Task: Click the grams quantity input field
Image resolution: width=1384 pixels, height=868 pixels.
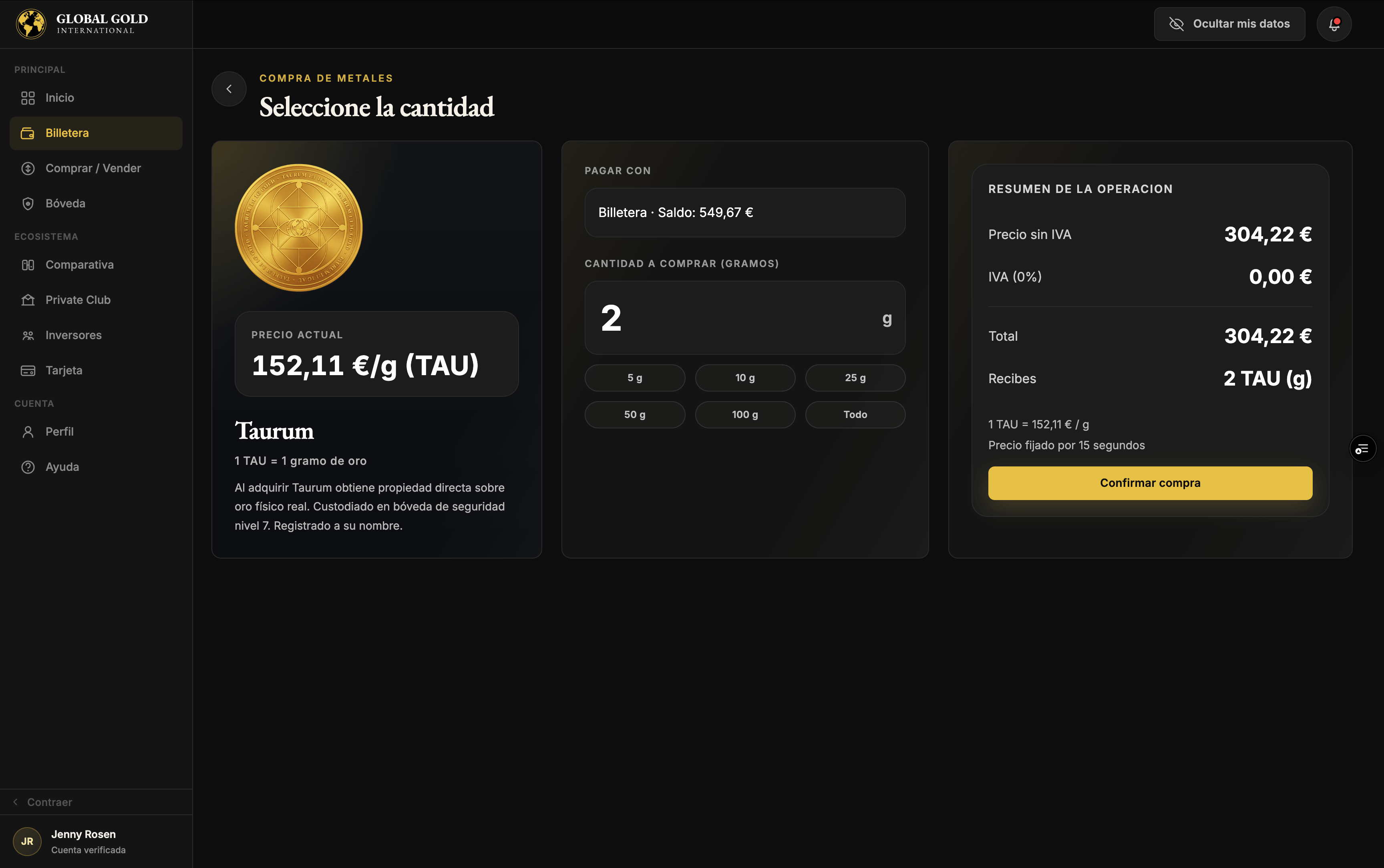Action: pos(744,317)
